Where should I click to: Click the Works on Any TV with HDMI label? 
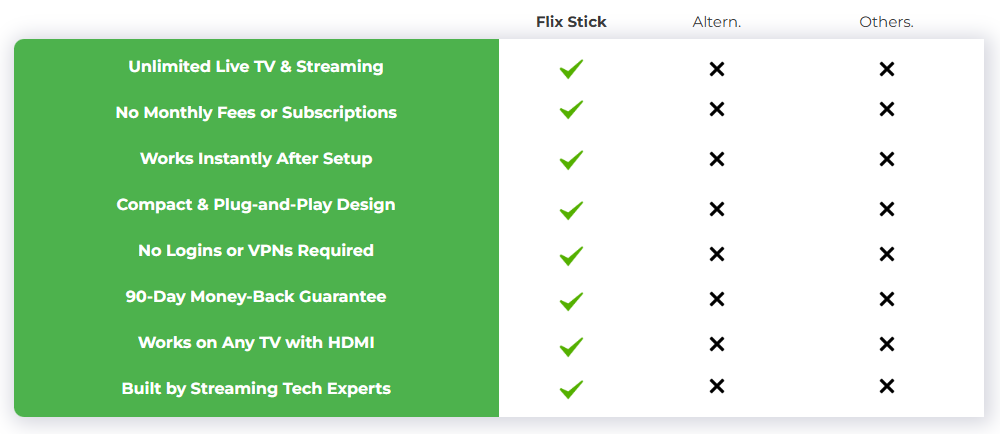(x=256, y=343)
